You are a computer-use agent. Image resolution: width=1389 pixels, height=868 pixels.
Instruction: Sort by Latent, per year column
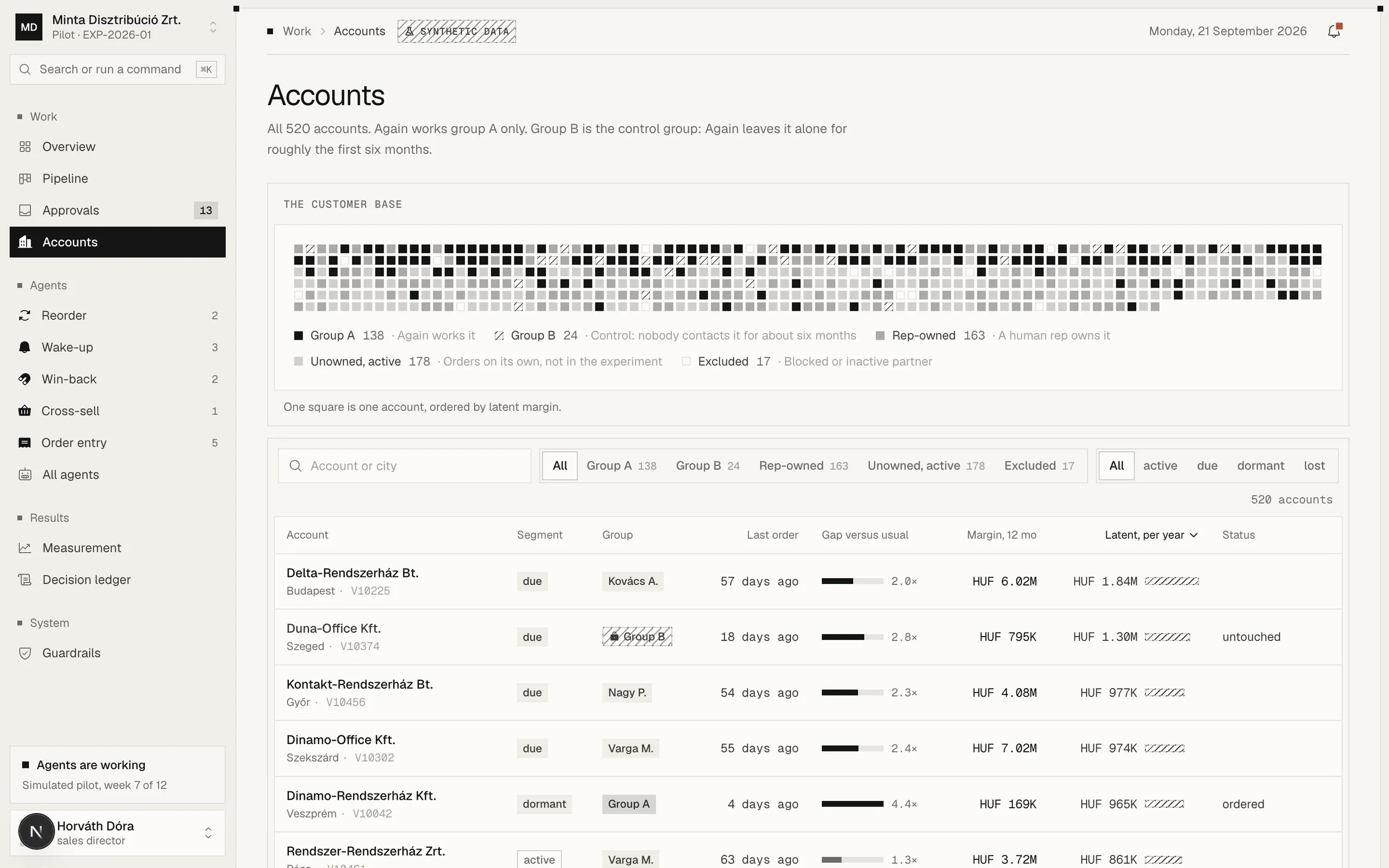click(1151, 535)
